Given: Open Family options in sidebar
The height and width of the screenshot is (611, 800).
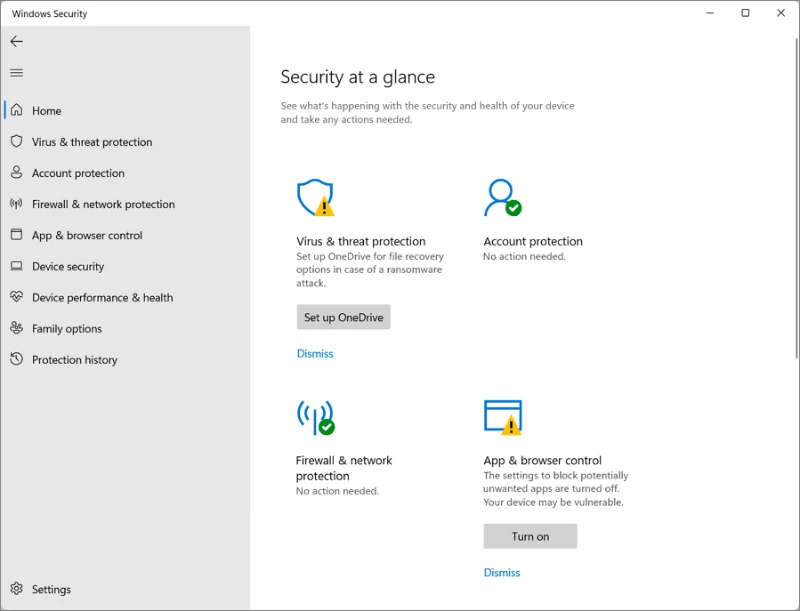Looking at the screenshot, I should [67, 329].
